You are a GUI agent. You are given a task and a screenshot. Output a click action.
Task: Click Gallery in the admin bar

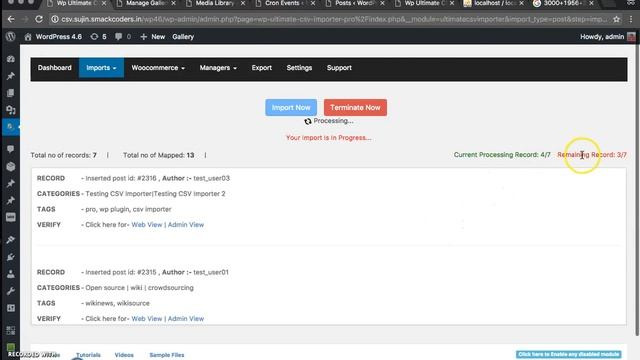183,37
